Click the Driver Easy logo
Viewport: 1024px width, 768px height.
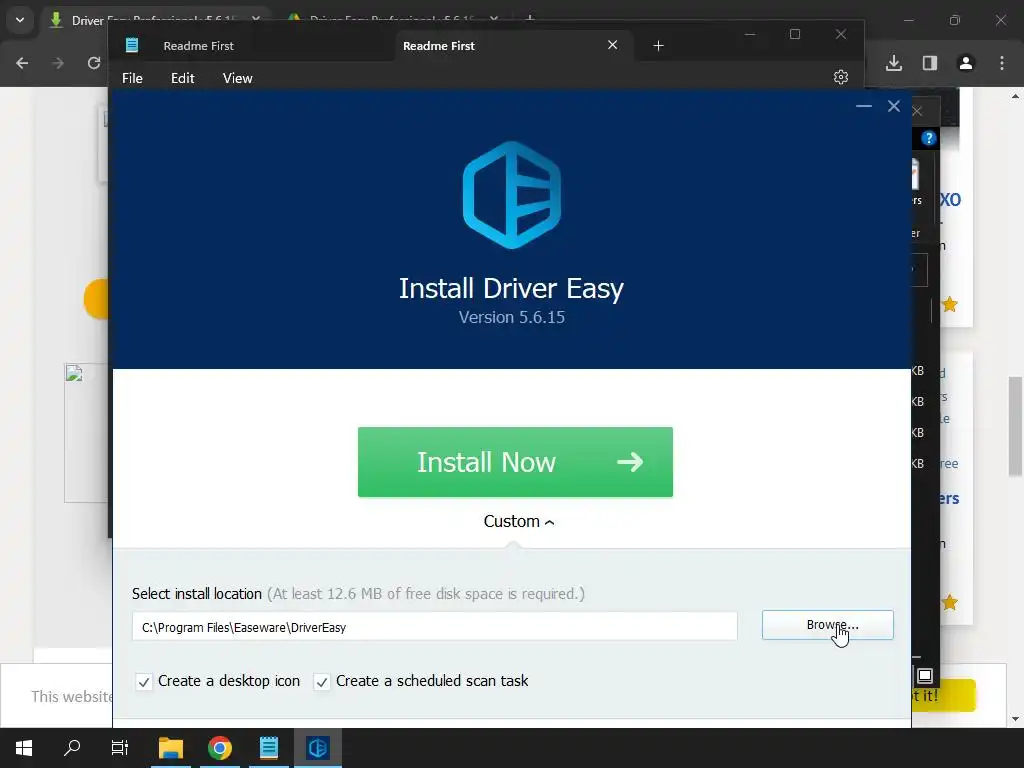click(x=512, y=195)
